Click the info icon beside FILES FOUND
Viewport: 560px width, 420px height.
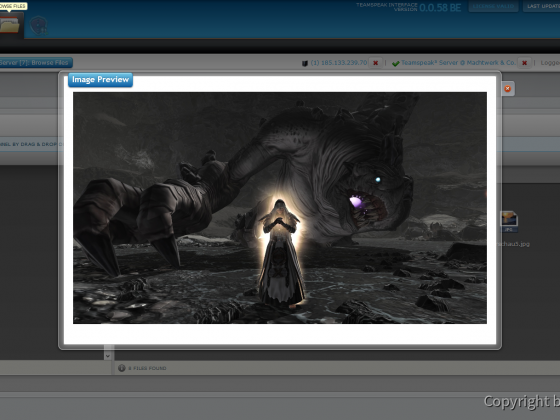121,368
